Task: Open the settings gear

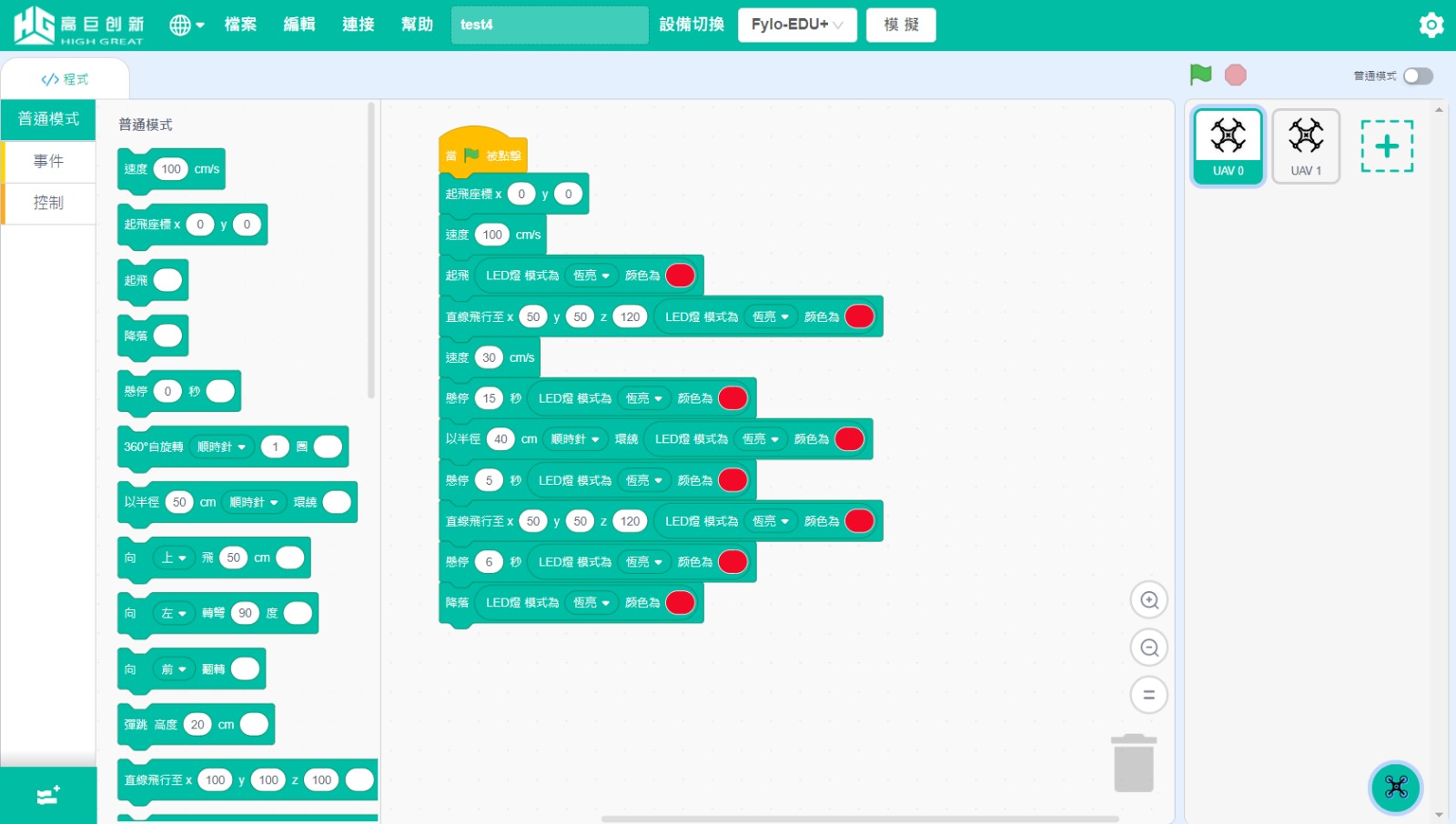Action: [x=1431, y=25]
